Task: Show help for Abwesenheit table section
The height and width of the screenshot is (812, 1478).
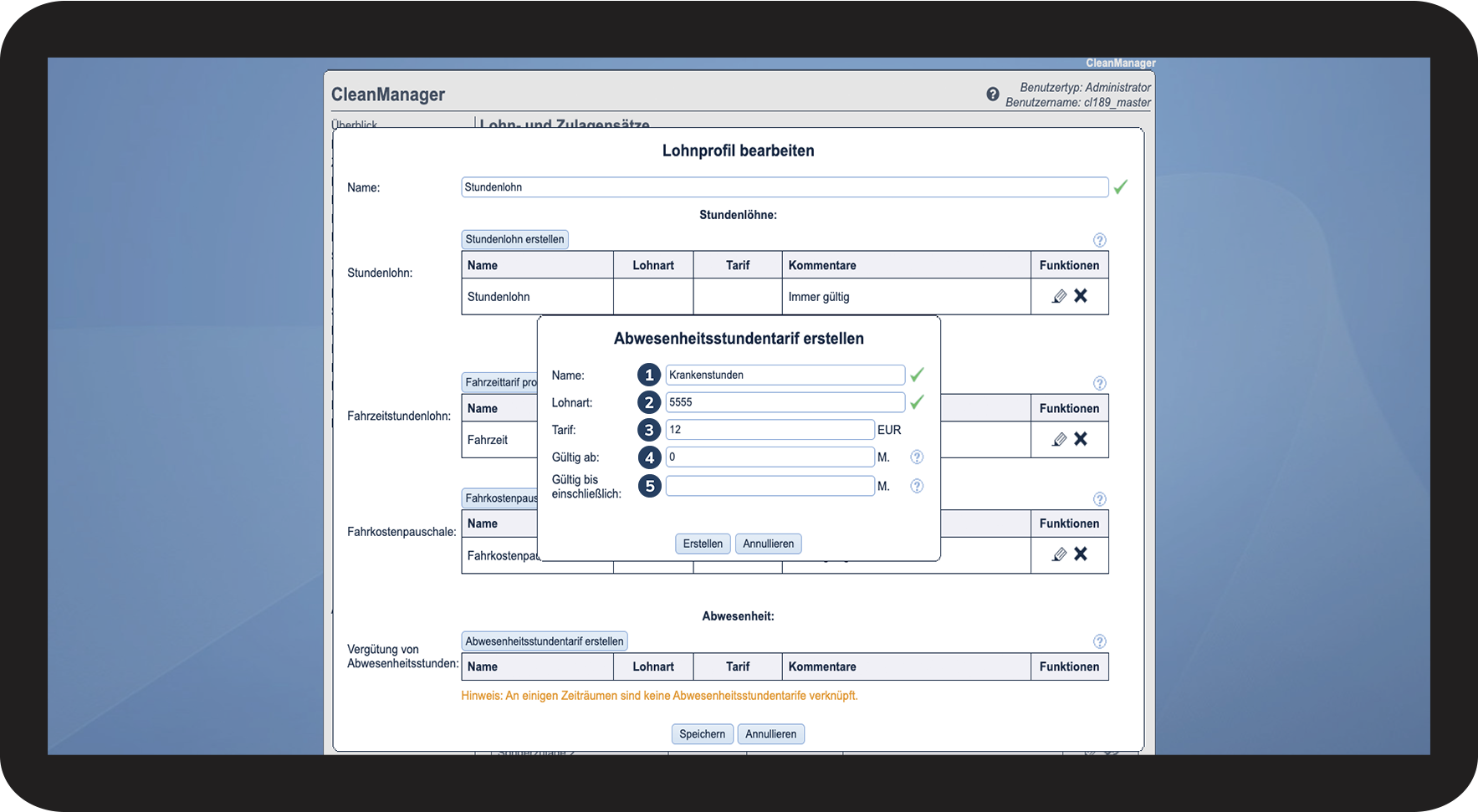Action: coord(1099,641)
